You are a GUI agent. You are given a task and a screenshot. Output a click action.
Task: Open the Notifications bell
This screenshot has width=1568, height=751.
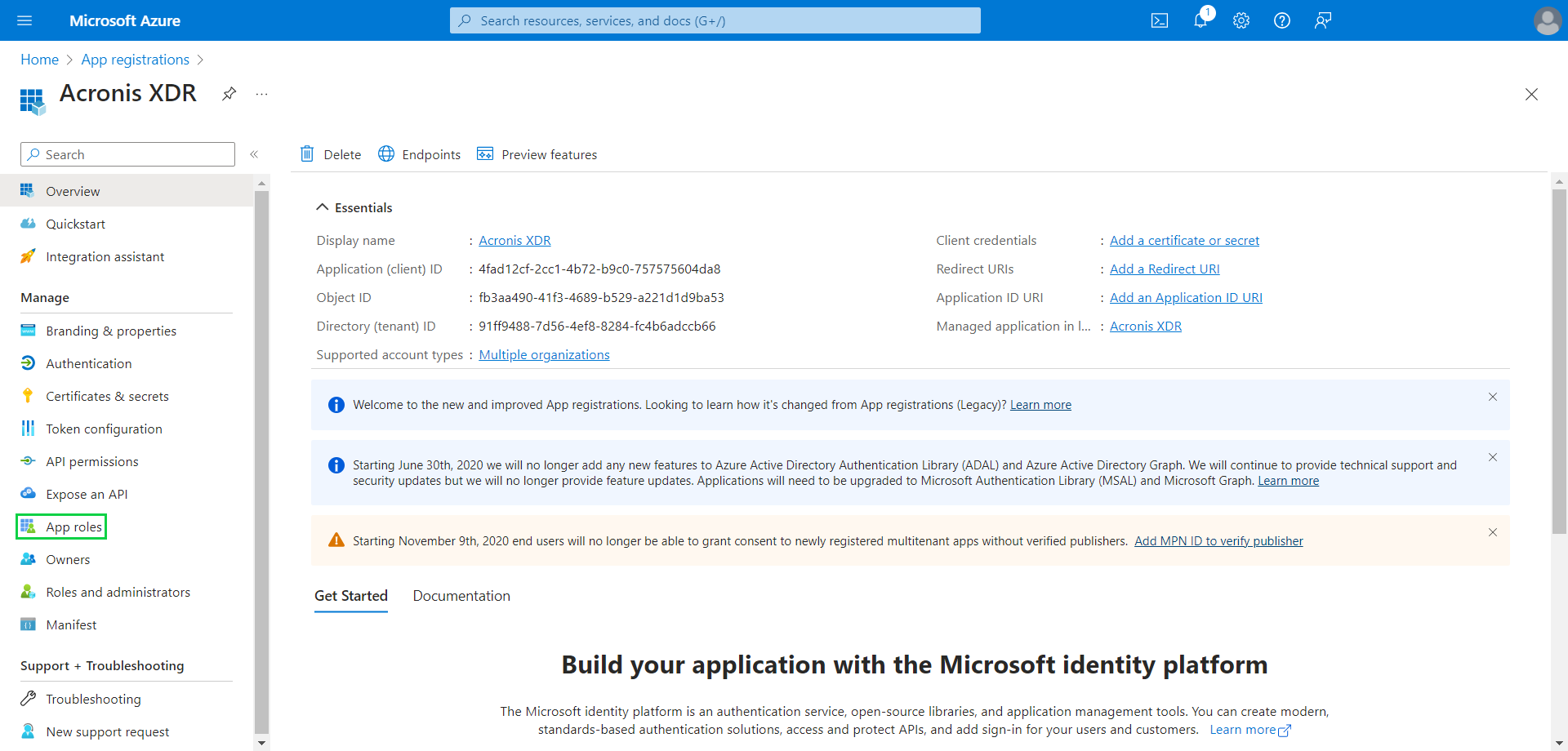[1200, 20]
